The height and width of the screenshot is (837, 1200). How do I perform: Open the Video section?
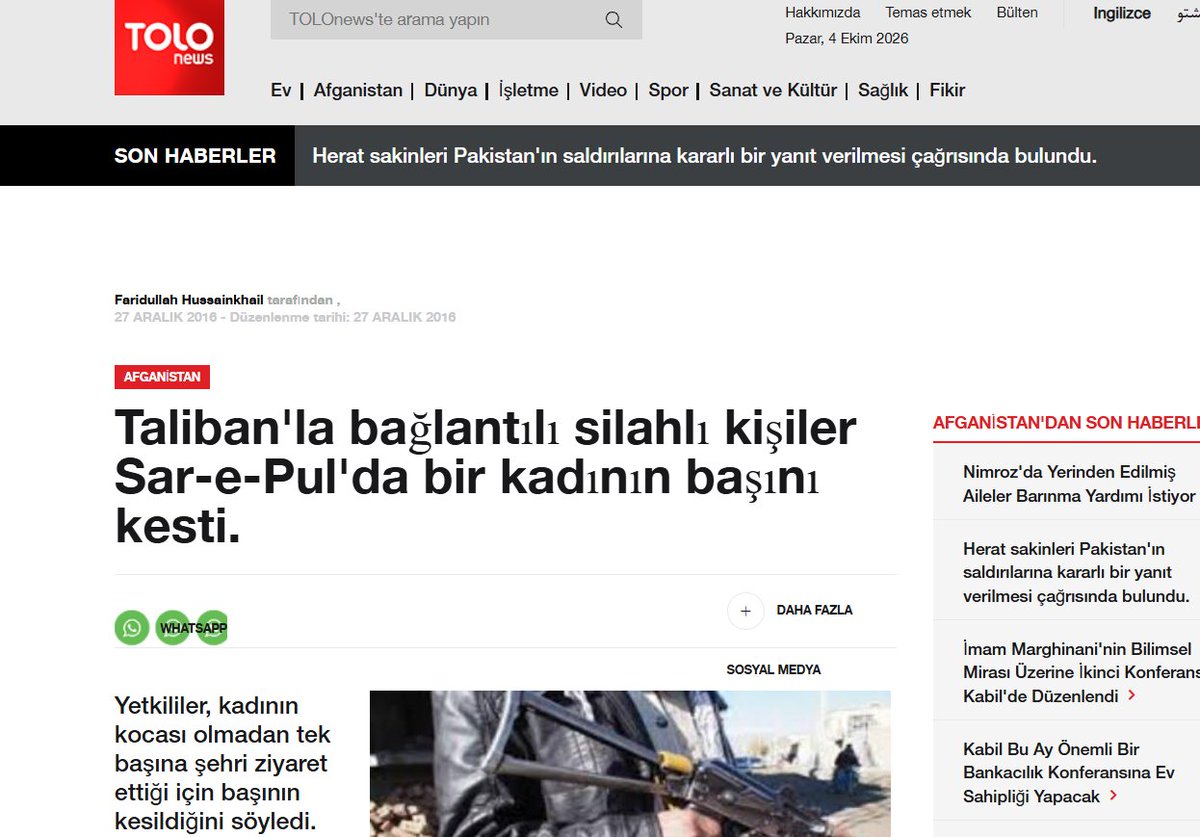[603, 90]
